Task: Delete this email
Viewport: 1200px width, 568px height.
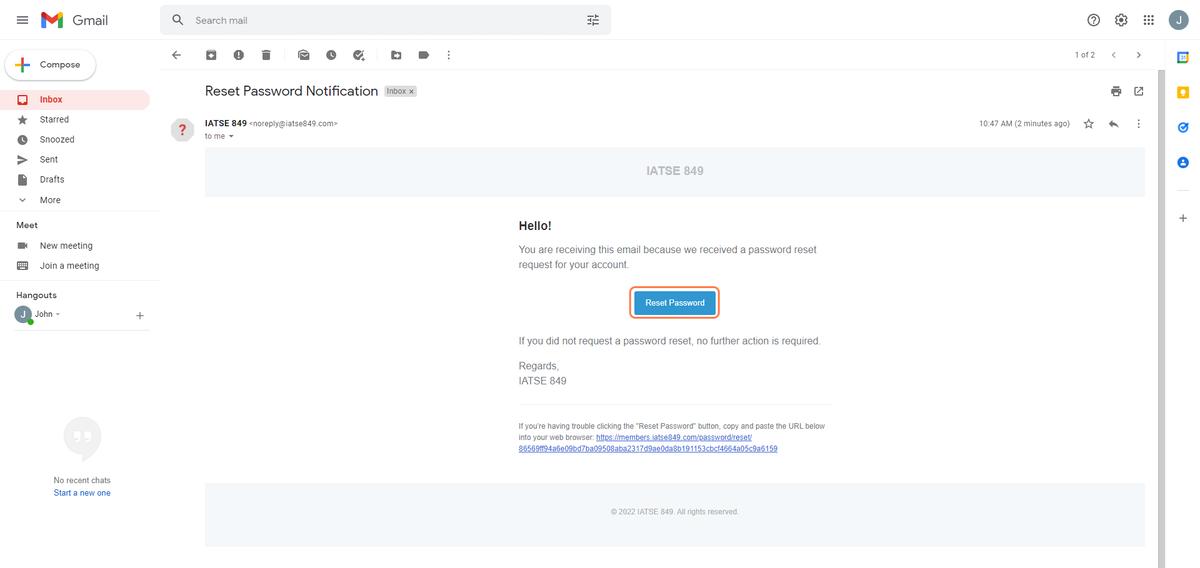Action: point(266,55)
